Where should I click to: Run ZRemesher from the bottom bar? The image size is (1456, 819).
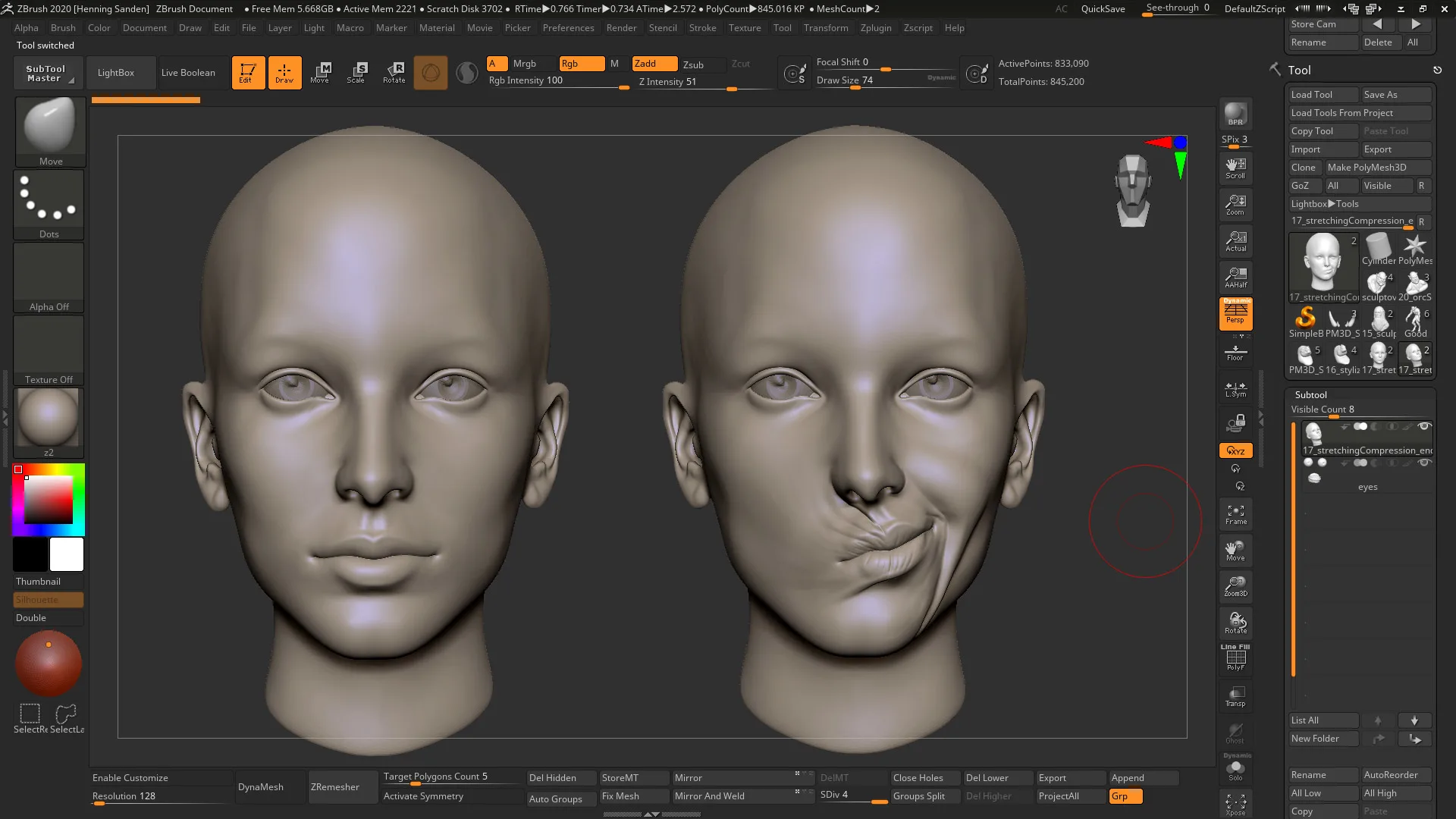click(334, 786)
